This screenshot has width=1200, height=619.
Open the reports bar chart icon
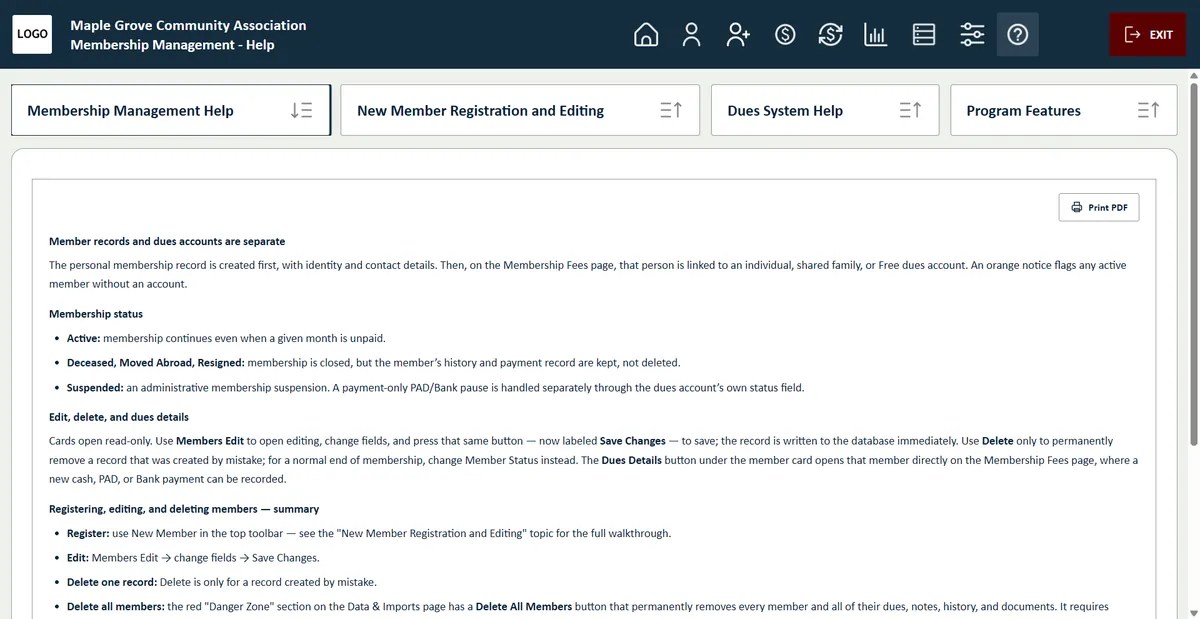coord(876,35)
